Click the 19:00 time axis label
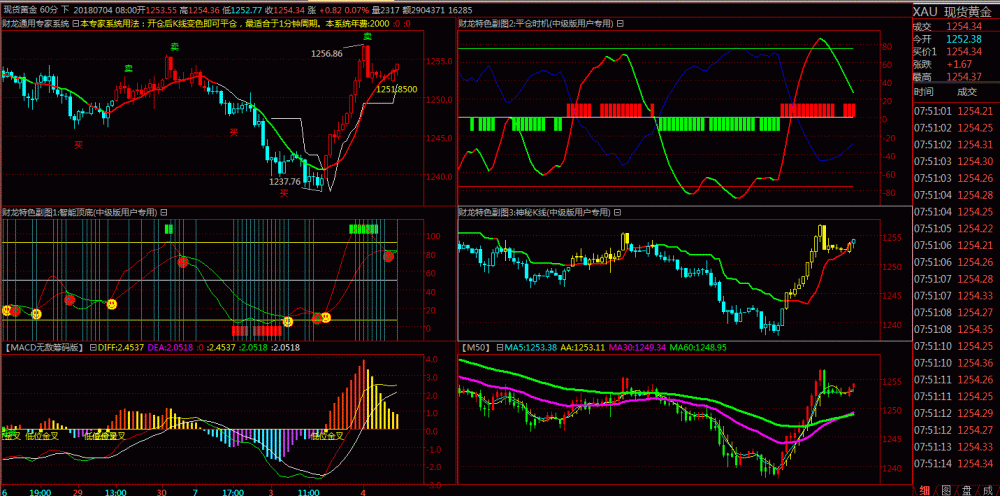The width and height of the screenshot is (1000, 496). pos(41,492)
